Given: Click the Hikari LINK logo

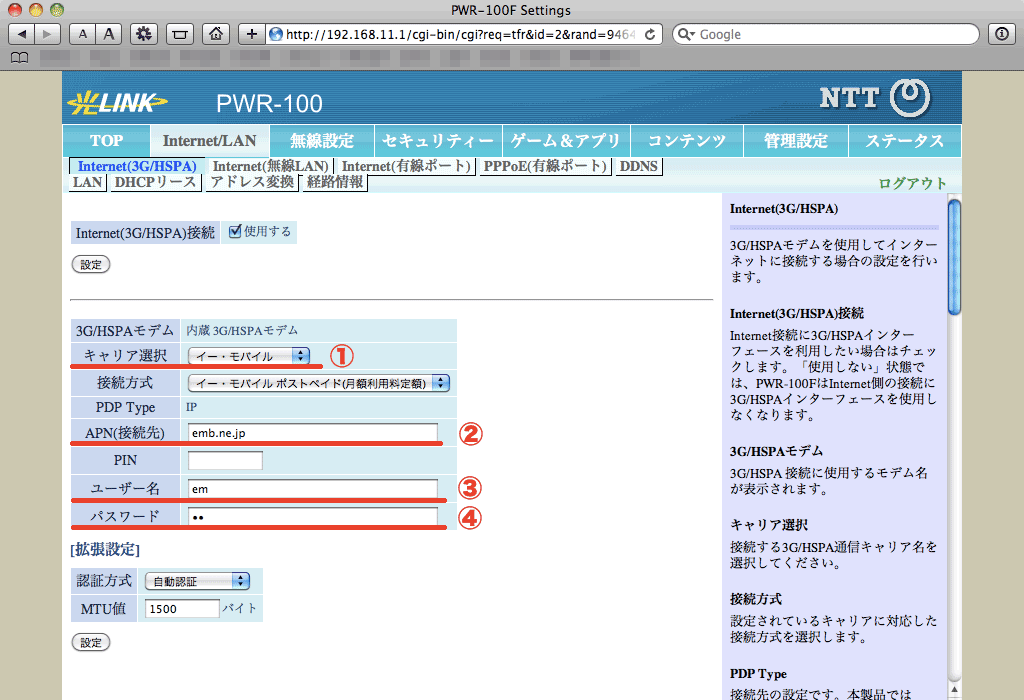Looking at the screenshot, I should click(x=118, y=103).
